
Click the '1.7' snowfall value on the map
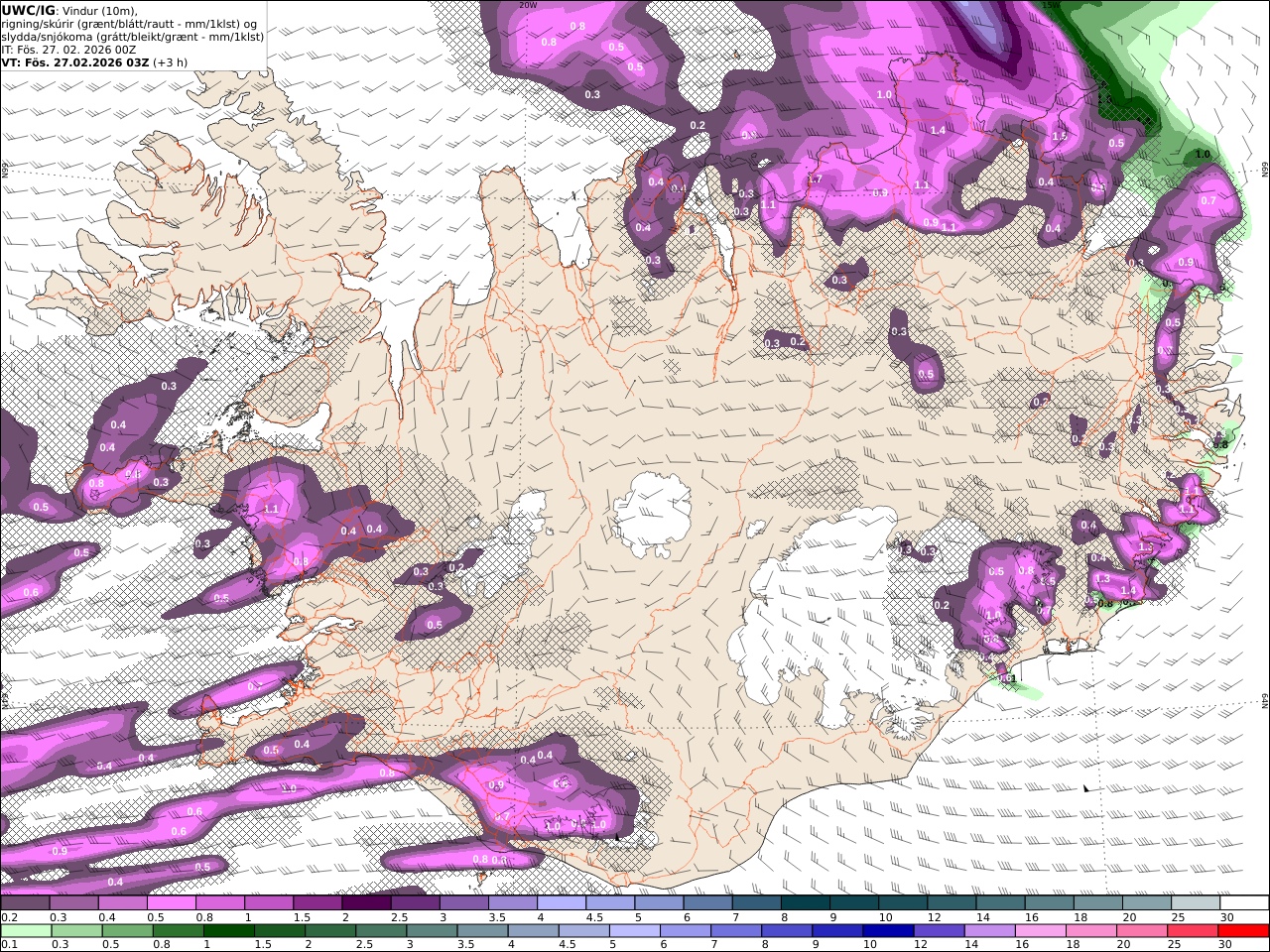pyautogui.click(x=815, y=179)
